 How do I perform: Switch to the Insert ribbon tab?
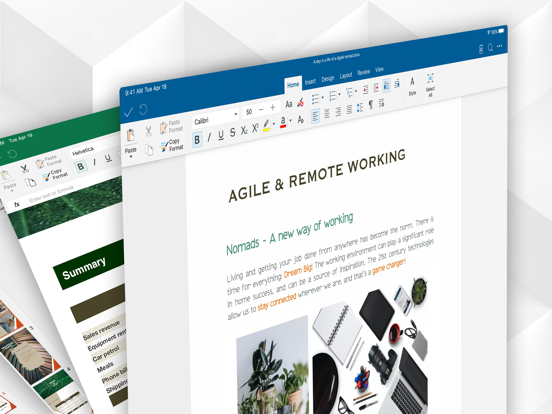(x=310, y=82)
